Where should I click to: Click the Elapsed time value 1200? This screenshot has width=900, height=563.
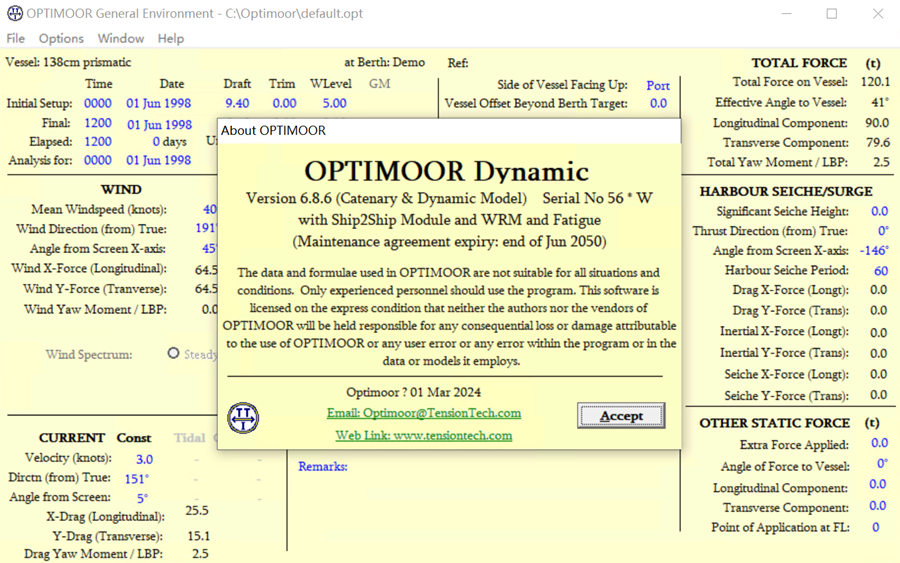[98, 141]
